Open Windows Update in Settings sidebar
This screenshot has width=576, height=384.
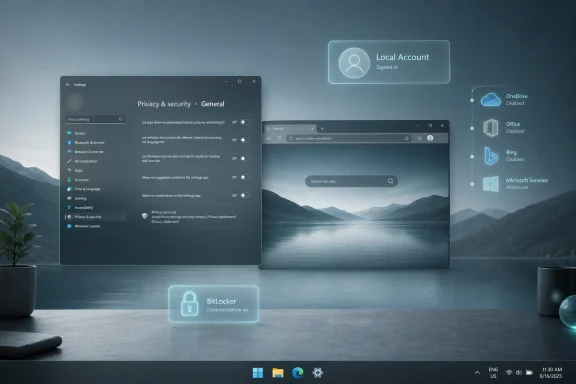tap(87, 226)
